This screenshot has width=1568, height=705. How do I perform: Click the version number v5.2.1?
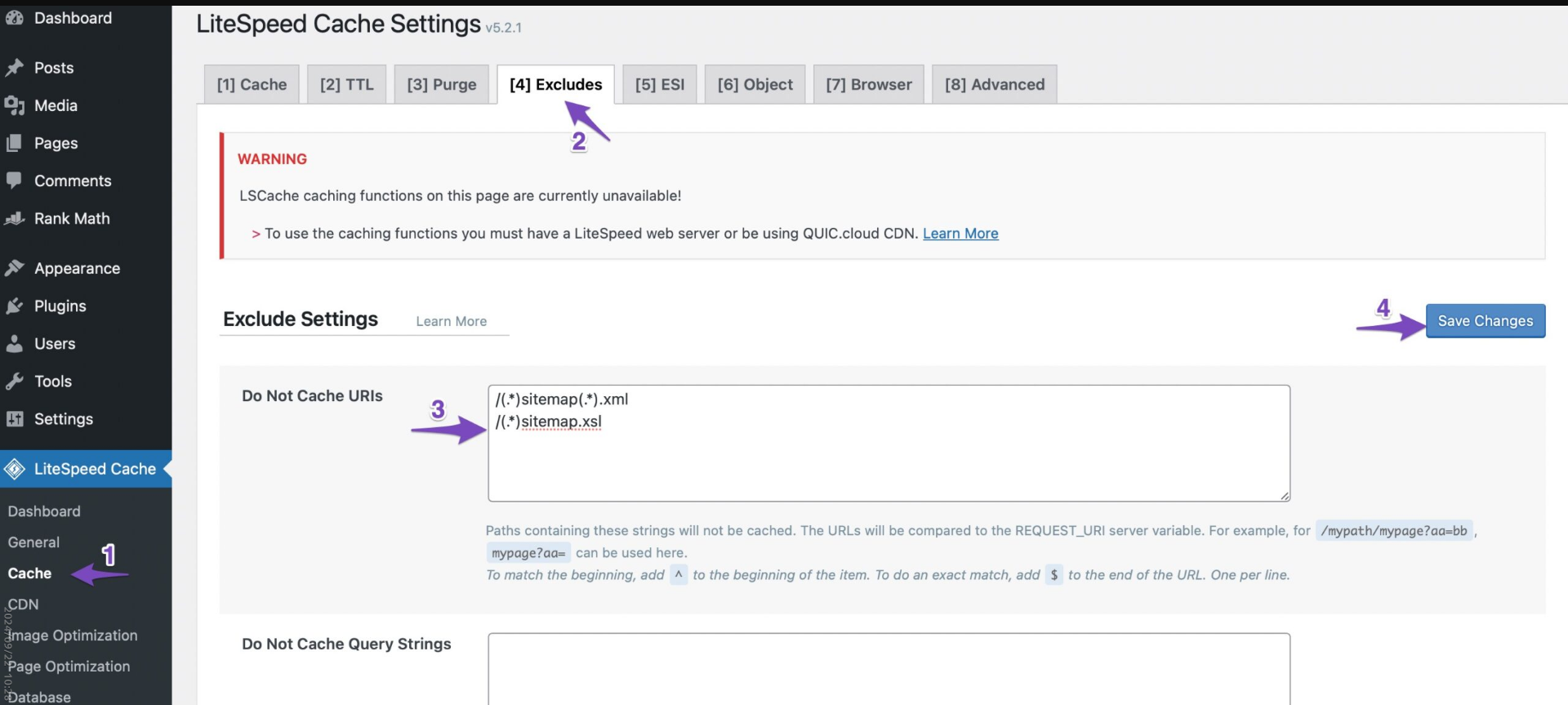pyautogui.click(x=504, y=28)
